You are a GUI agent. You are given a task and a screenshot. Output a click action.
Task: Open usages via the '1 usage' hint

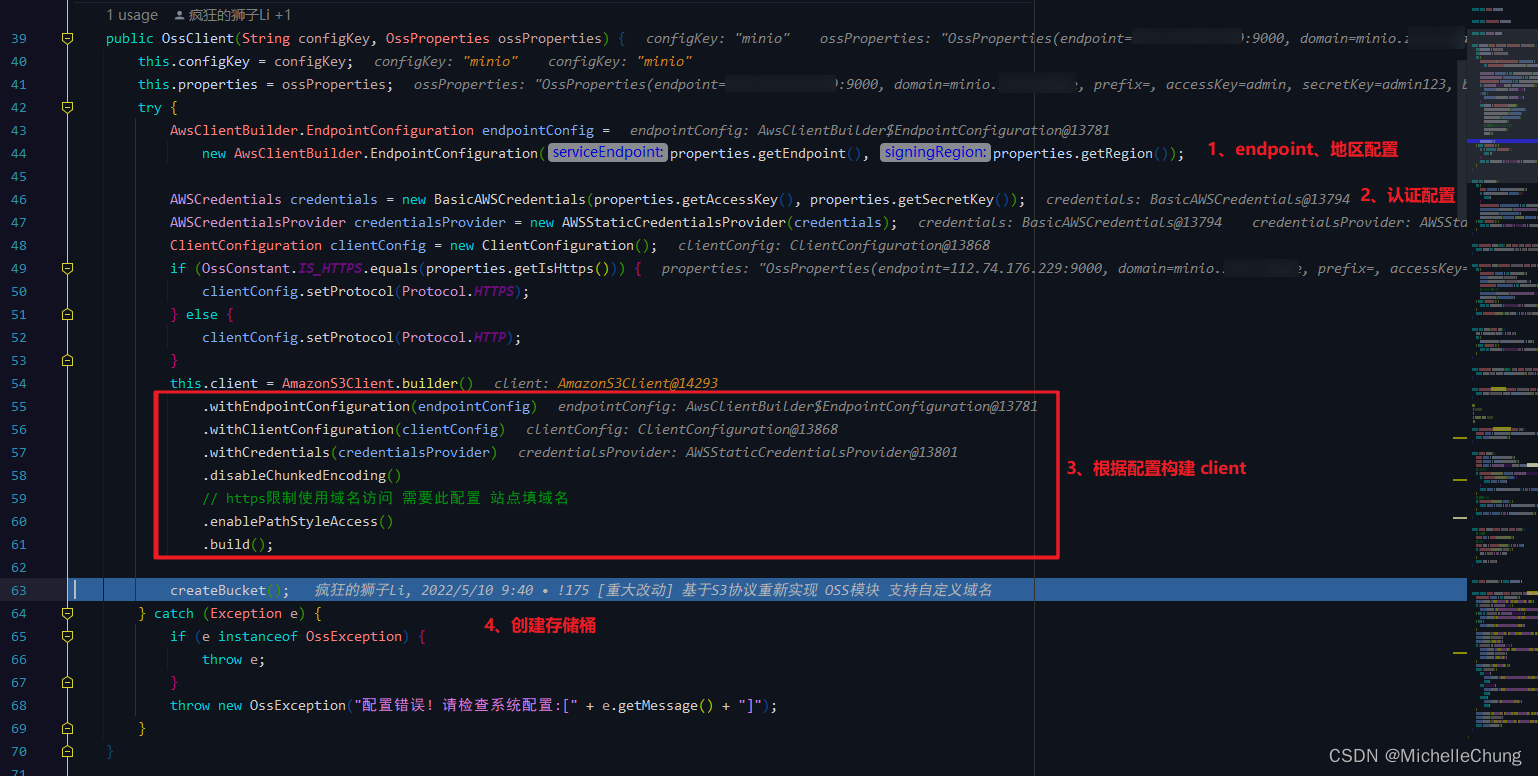[131, 14]
